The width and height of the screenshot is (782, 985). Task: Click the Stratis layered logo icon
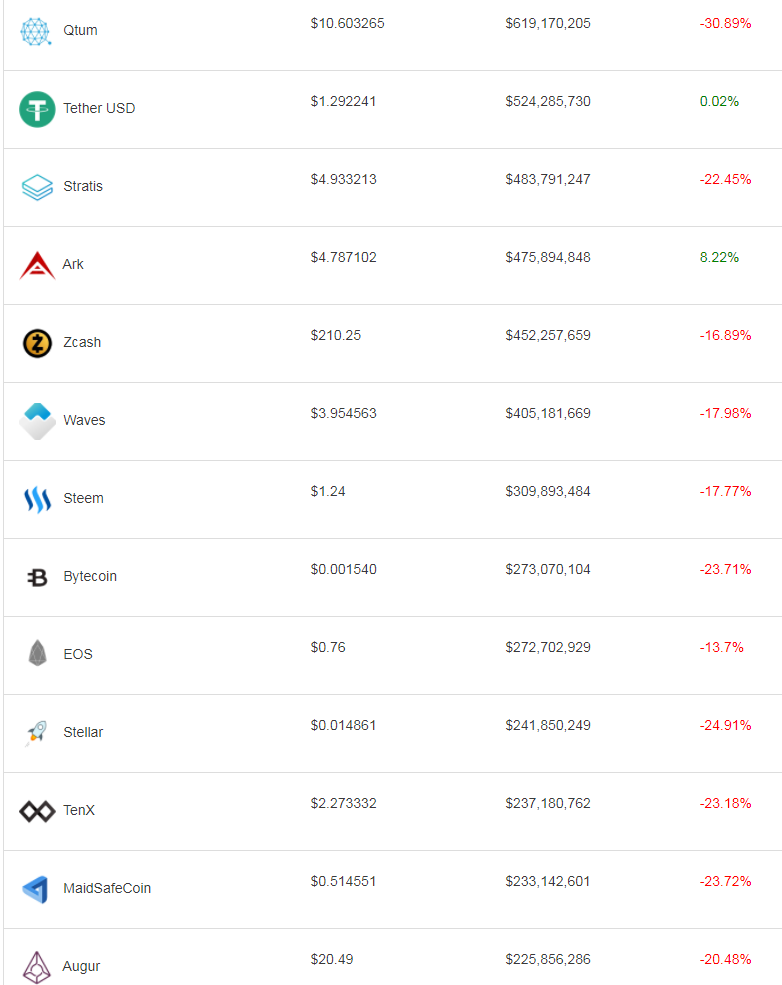(37, 187)
